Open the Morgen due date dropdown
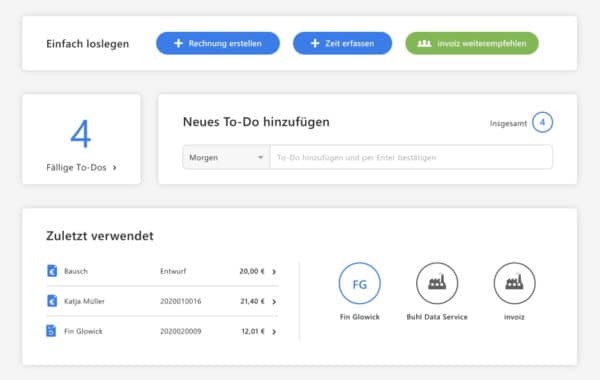 pos(226,157)
